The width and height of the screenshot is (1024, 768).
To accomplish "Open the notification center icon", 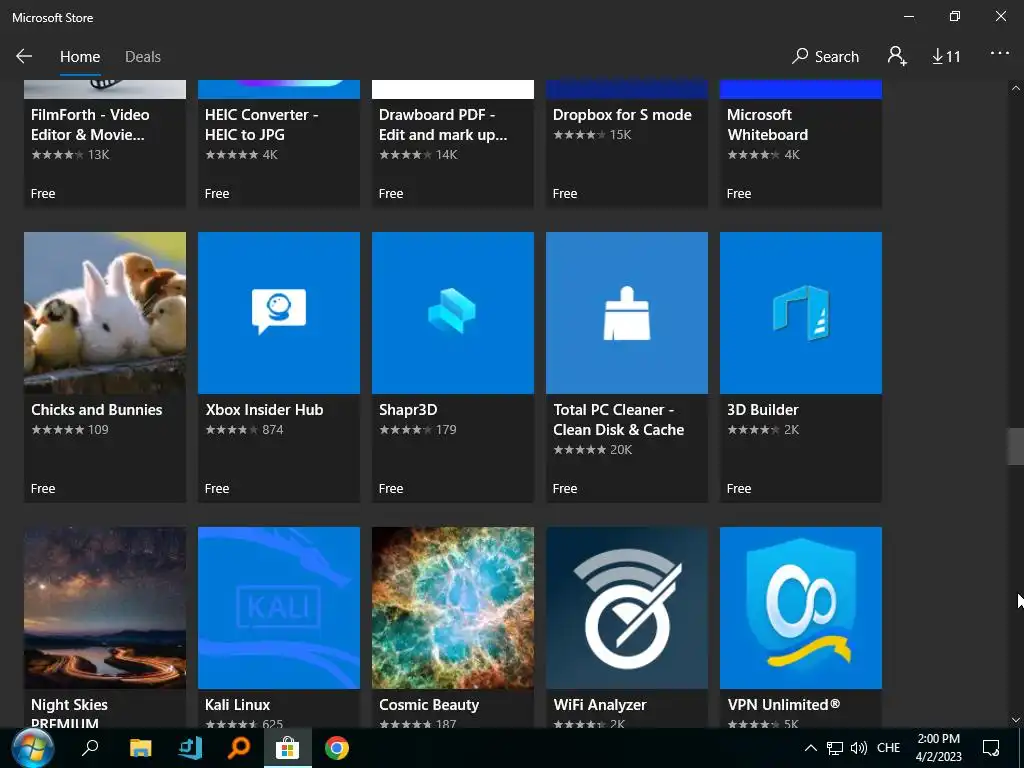I will [991, 748].
